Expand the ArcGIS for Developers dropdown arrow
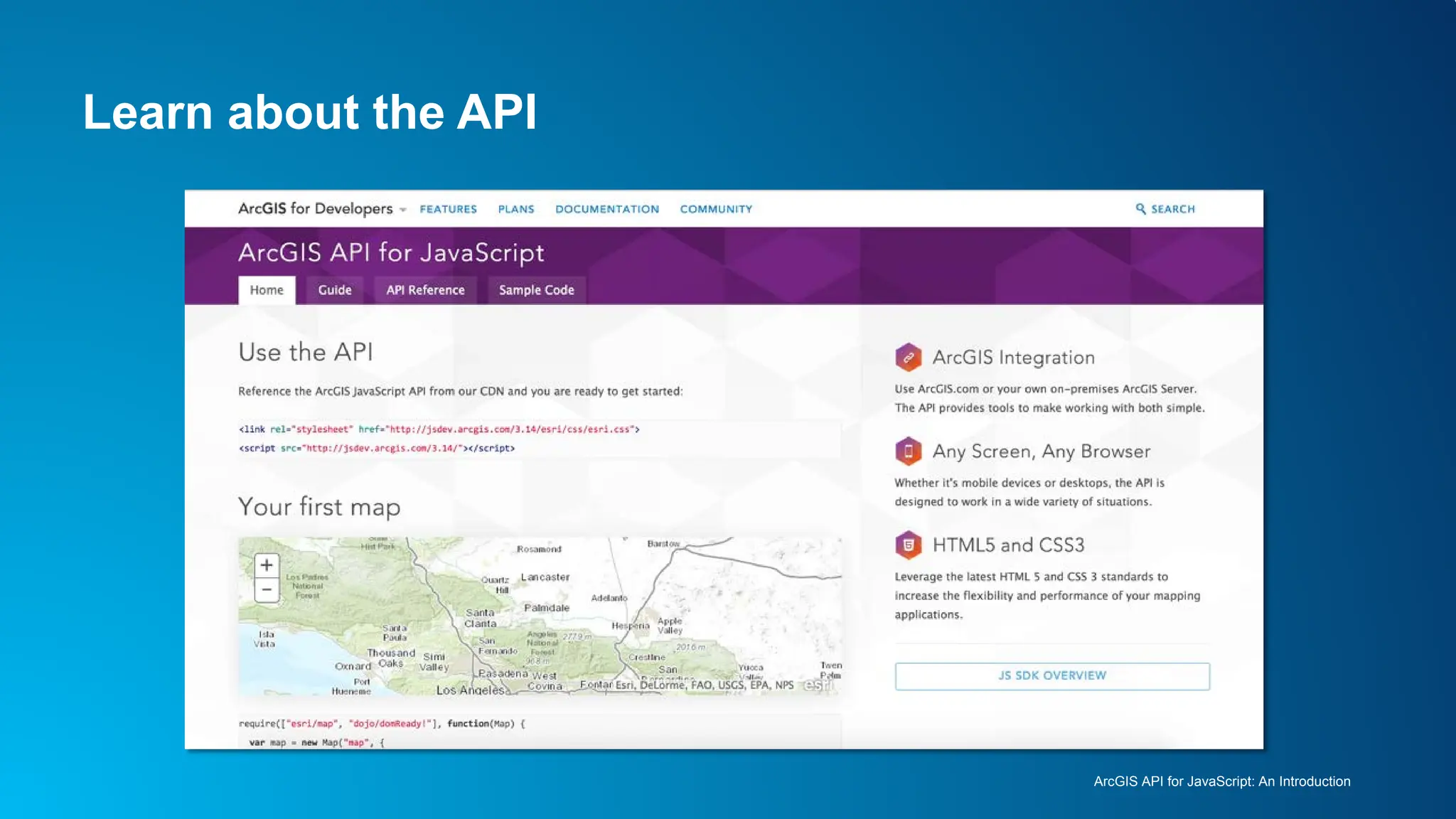1456x819 pixels. 403,210
